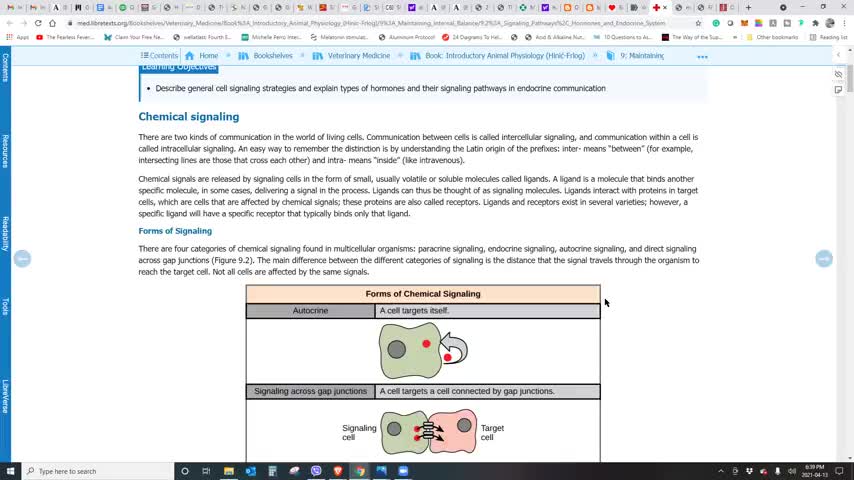Collapse the right side panel chevron
The height and width of the screenshot is (480, 854).
(x=838, y=54)
